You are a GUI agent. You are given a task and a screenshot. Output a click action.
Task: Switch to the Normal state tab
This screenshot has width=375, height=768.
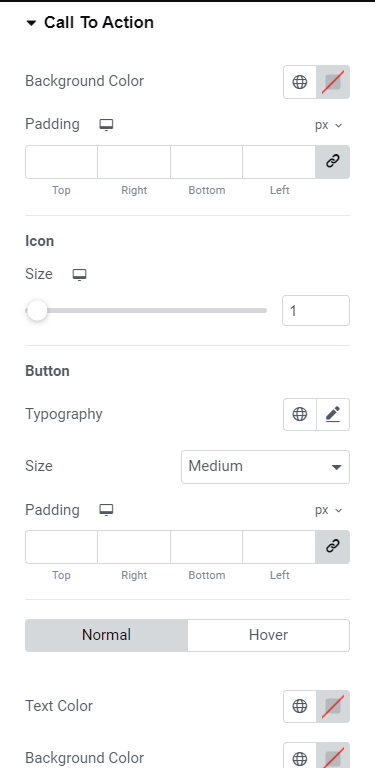point(106,635)
